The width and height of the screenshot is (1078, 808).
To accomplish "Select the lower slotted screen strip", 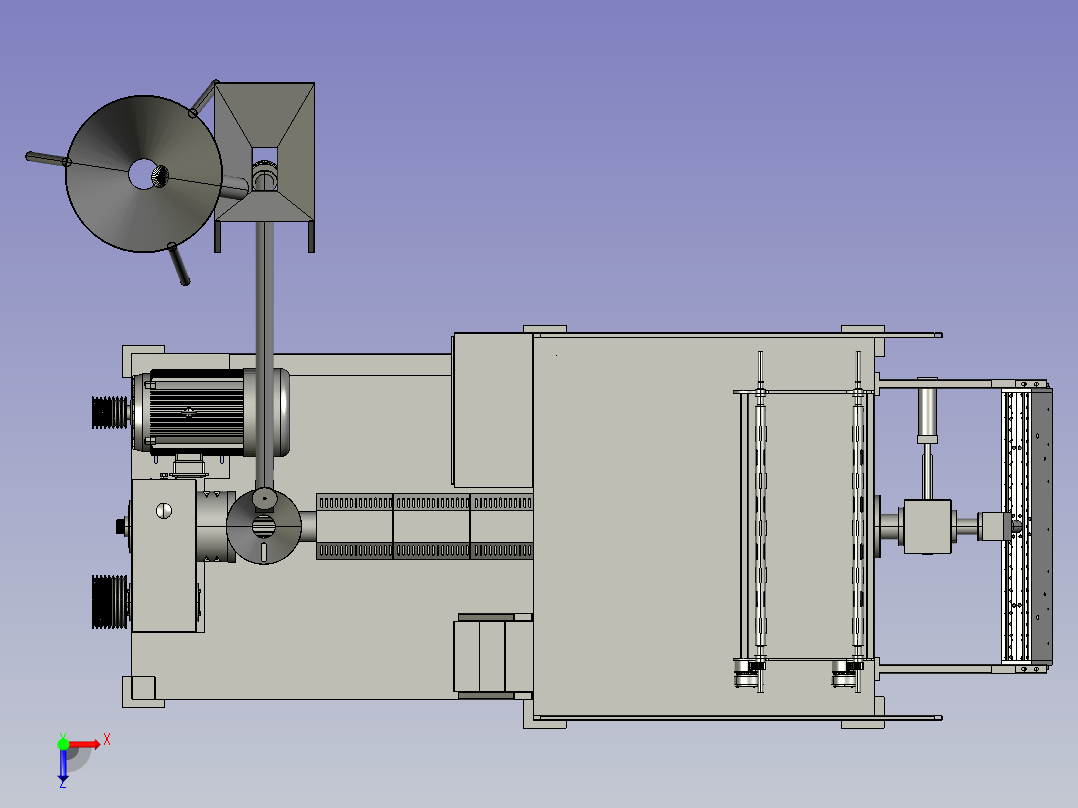I will pyautogui.click(x=424, y=550).
